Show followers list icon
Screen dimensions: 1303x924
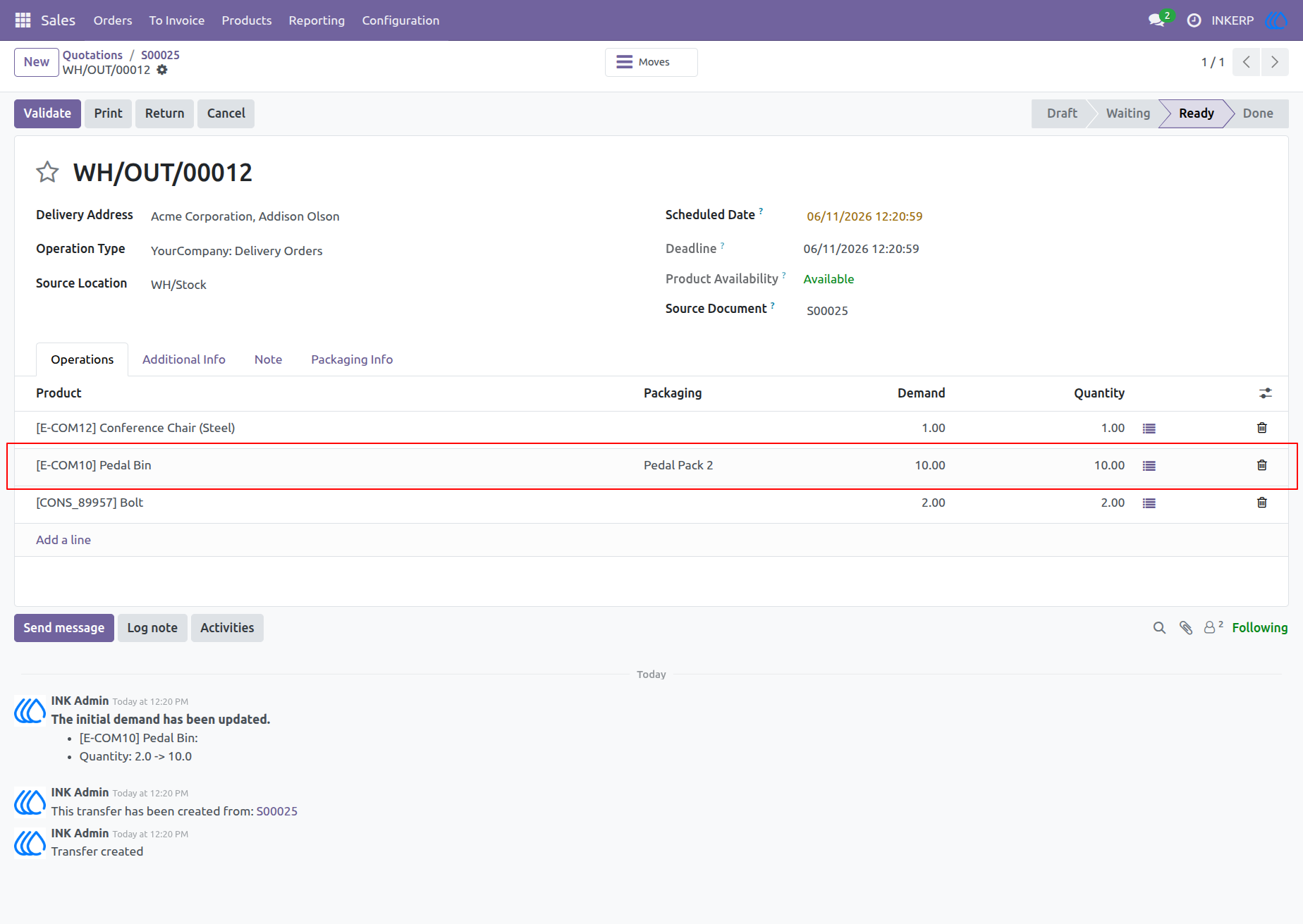click(x=1213, y=627)
